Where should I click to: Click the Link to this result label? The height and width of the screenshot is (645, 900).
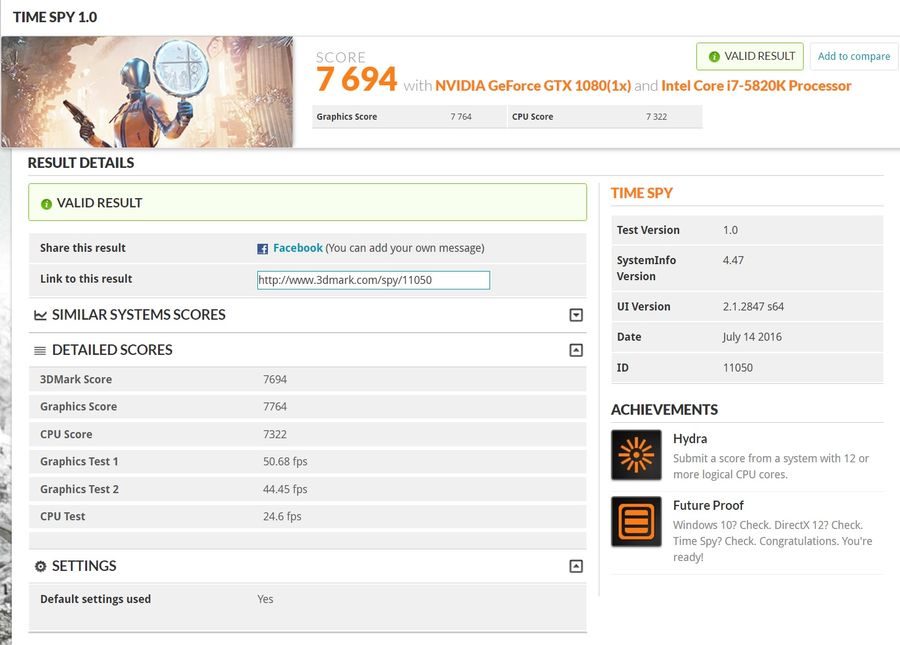(x=86, y=279)
